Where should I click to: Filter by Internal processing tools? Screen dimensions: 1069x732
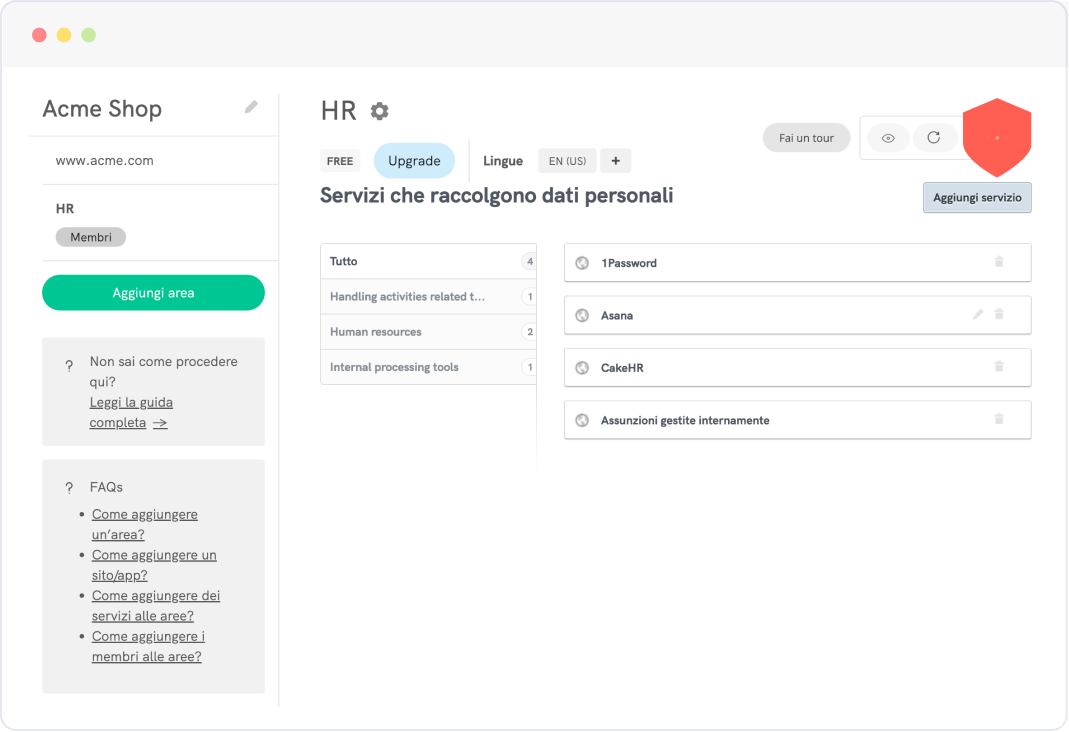point(428,367)
